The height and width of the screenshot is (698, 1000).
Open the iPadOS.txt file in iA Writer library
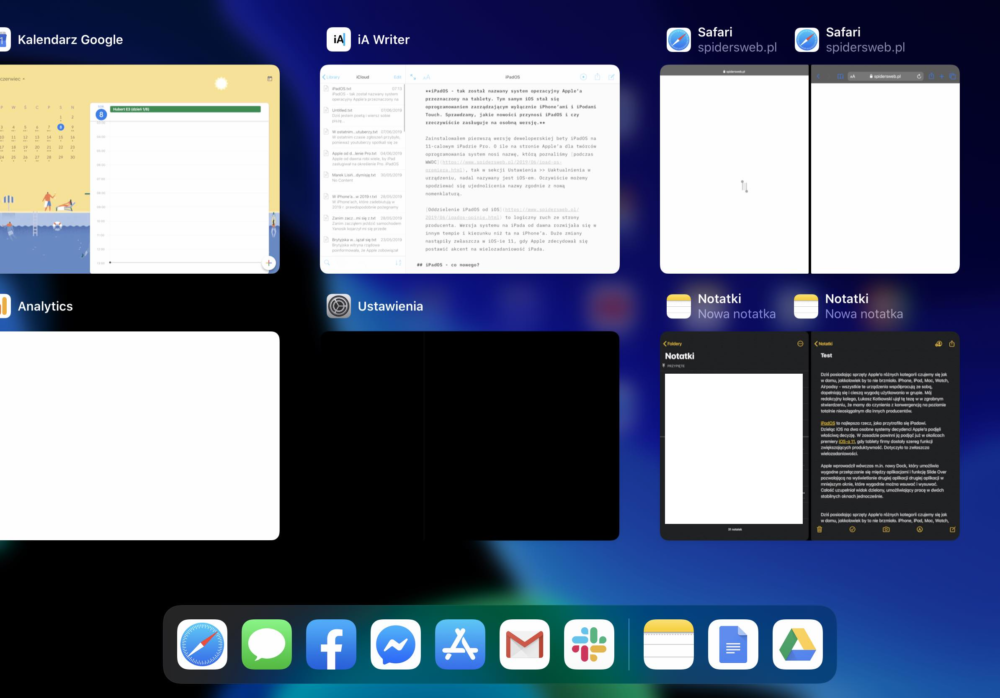tap(362, 94)
